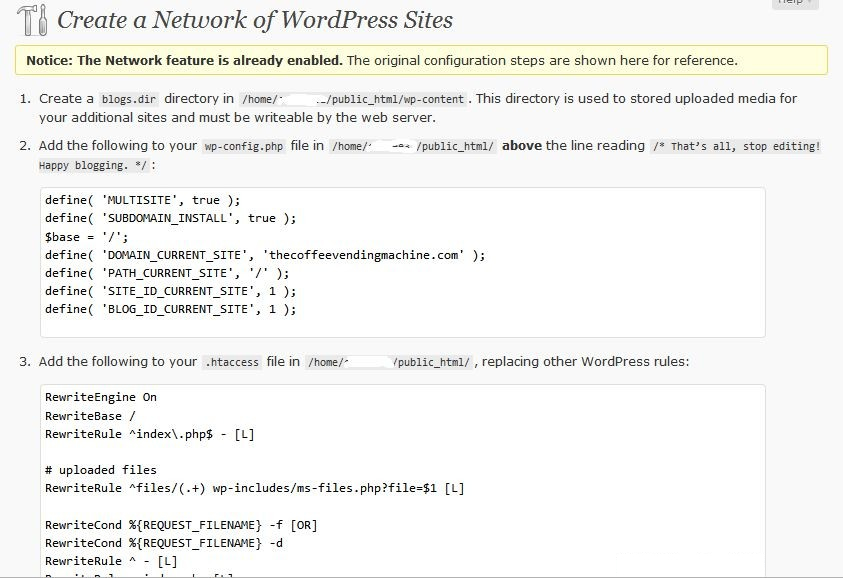Click the 'blogs.dir' code label
The image size is (843, 578).
[128, 99]
